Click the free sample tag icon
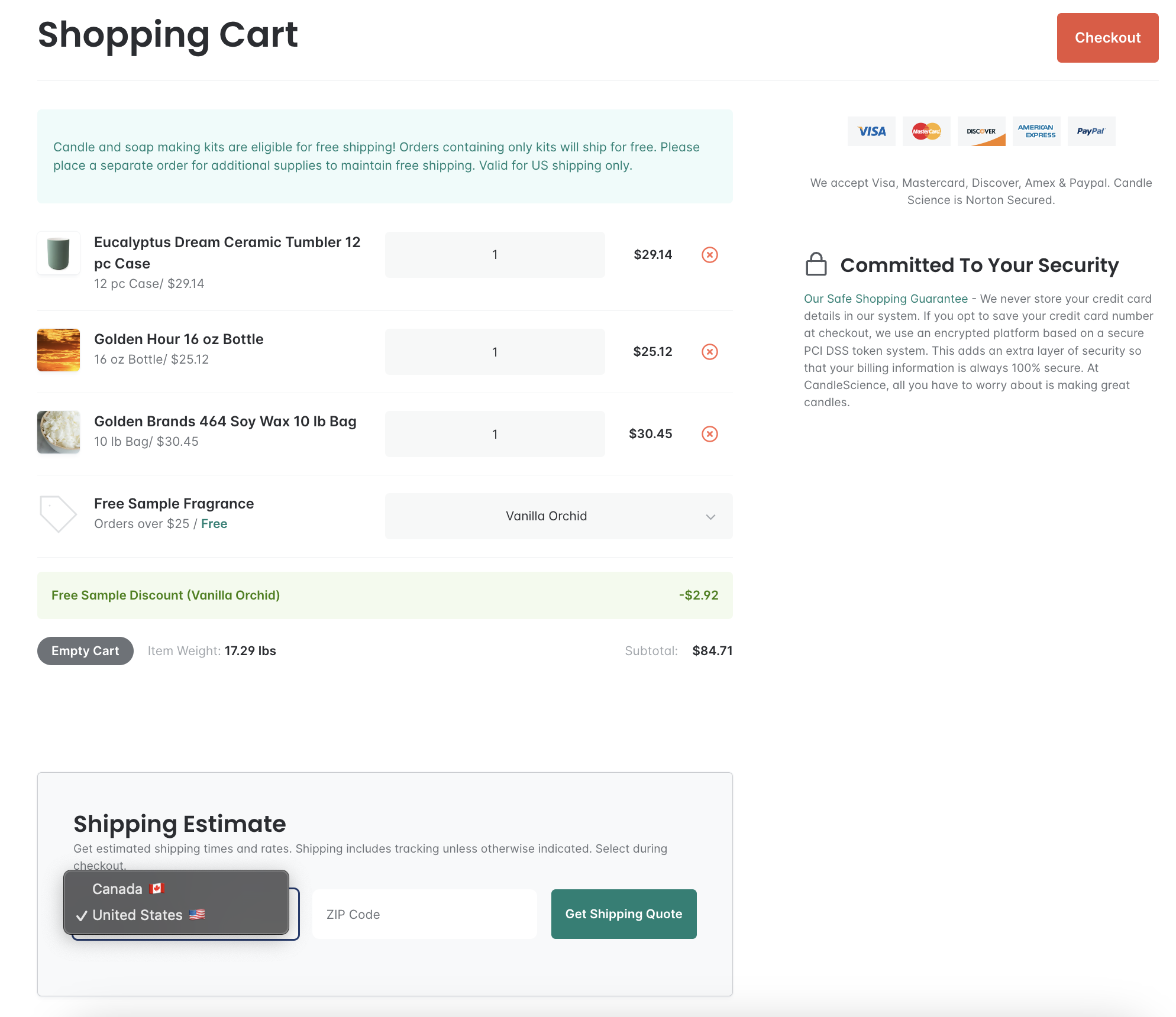Viewport: 1176px width, 1017px height. point(58,513)
